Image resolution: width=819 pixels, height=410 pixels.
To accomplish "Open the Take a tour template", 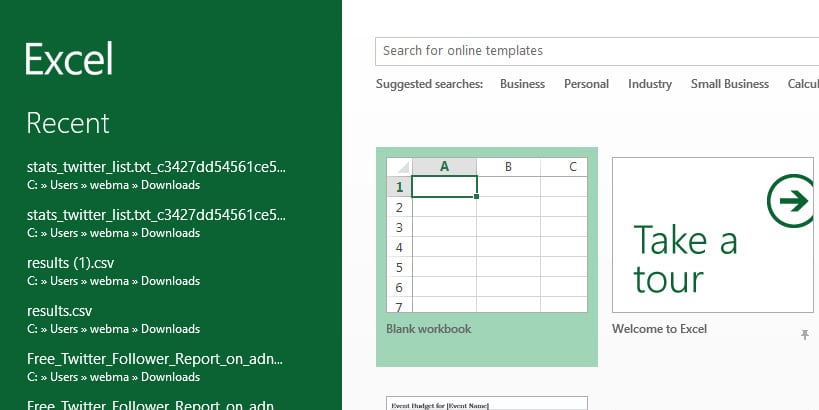I will [x=712, y=235].
